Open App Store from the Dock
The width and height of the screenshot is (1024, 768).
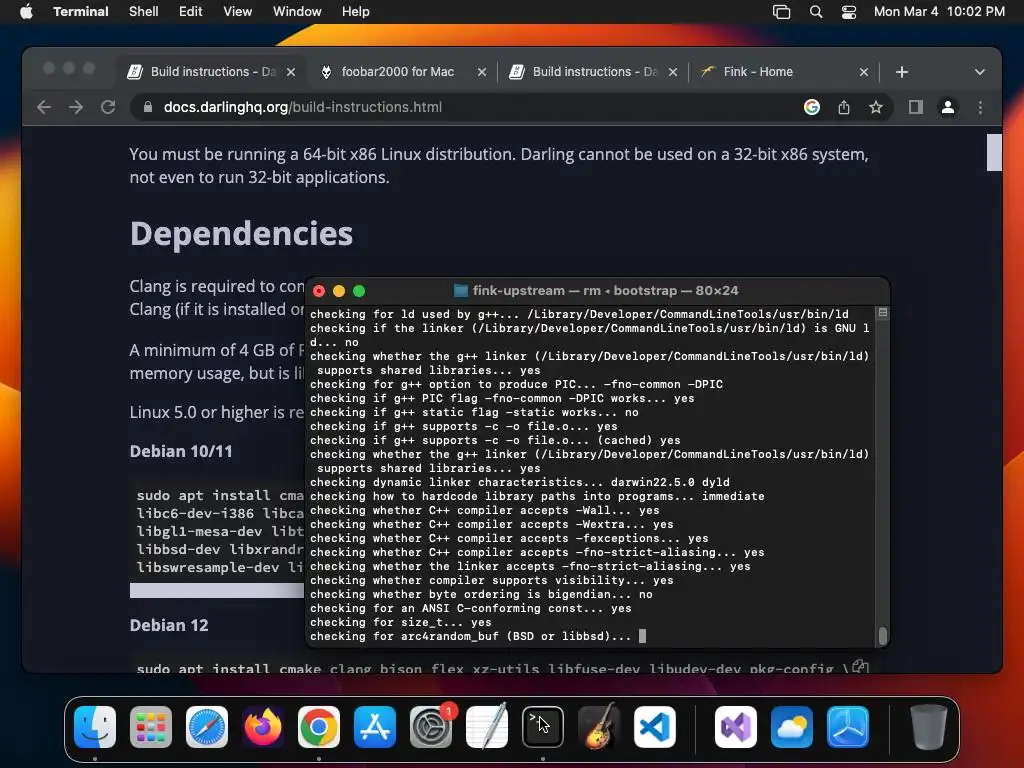click(x=375, y=727)
